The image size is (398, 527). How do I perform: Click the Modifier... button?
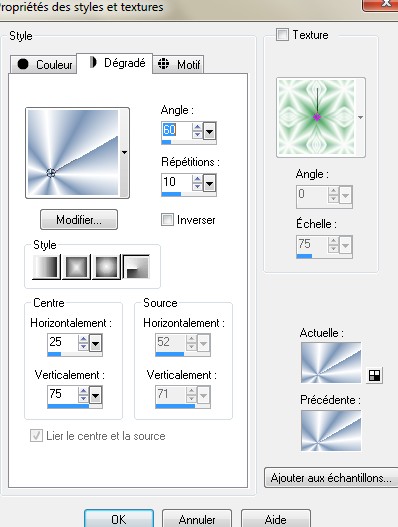[79, 220]
